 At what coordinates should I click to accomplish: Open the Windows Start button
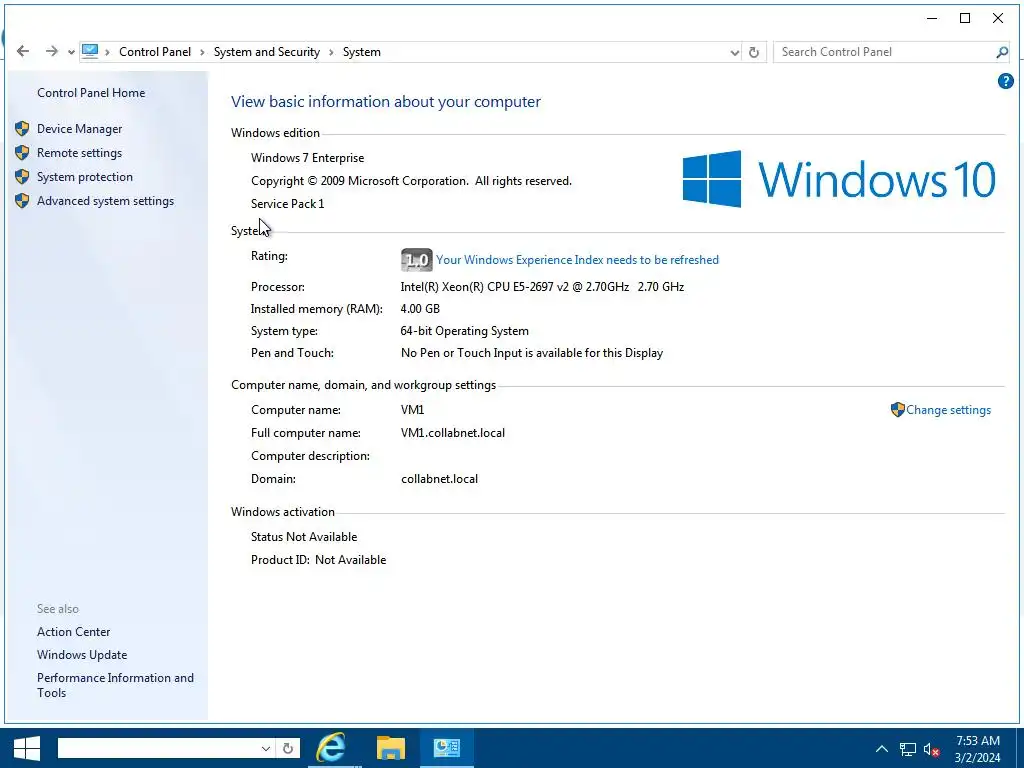pos(27,748)
